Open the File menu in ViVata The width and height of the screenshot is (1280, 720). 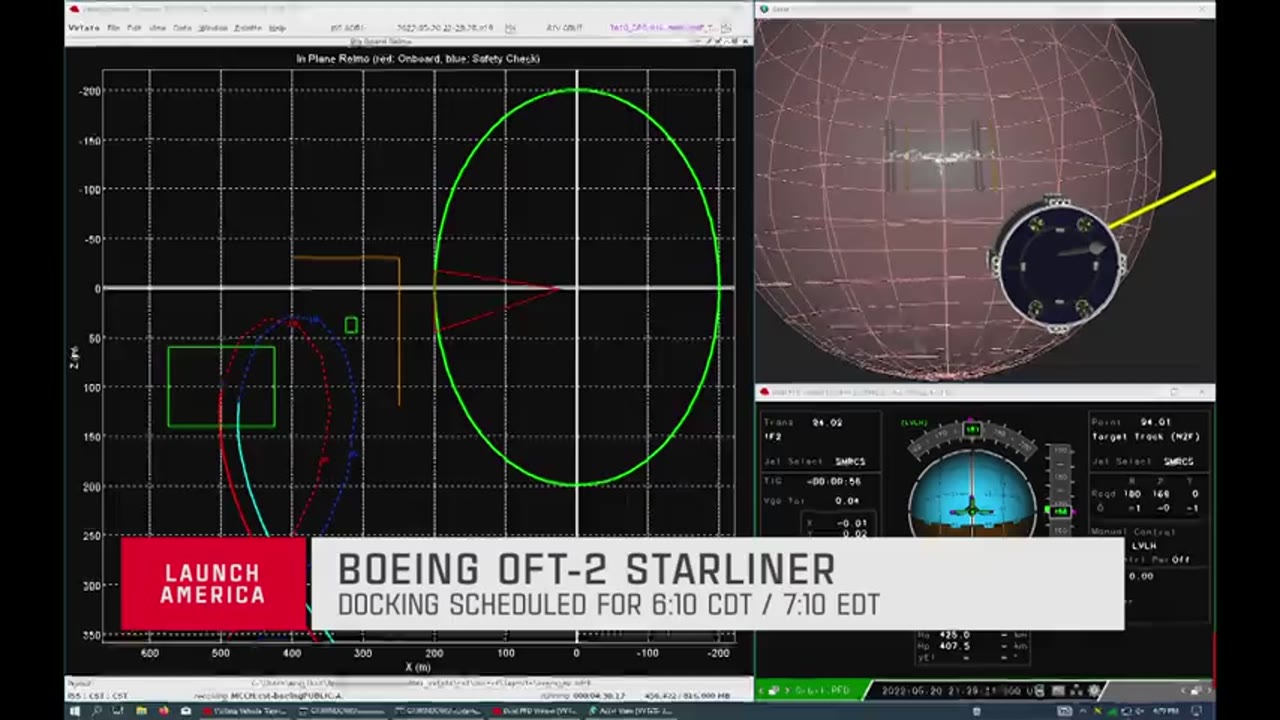click(x=113, y=28)
